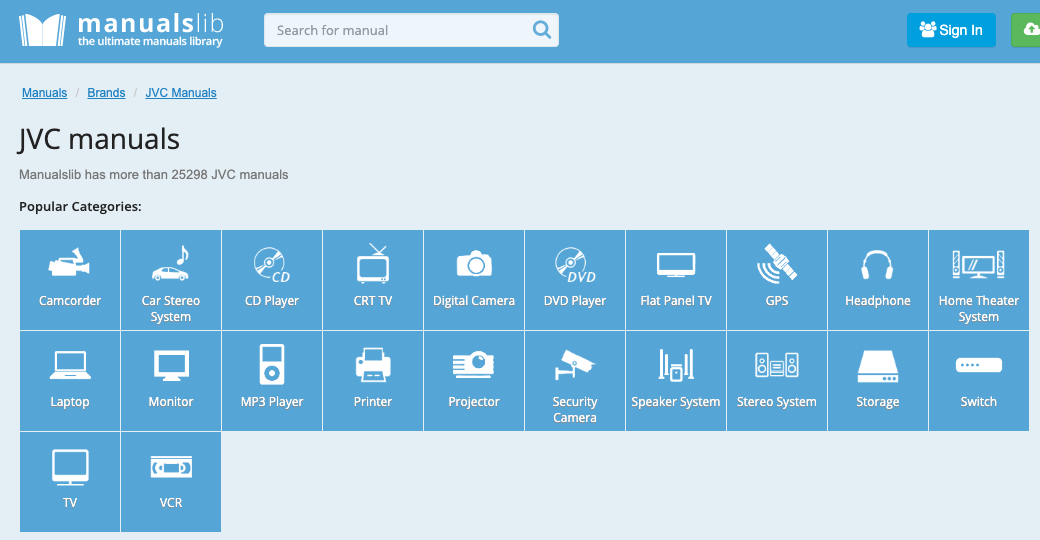Click the green upload button
Screen dimensions: 1040x540
tap(1025, 30)
